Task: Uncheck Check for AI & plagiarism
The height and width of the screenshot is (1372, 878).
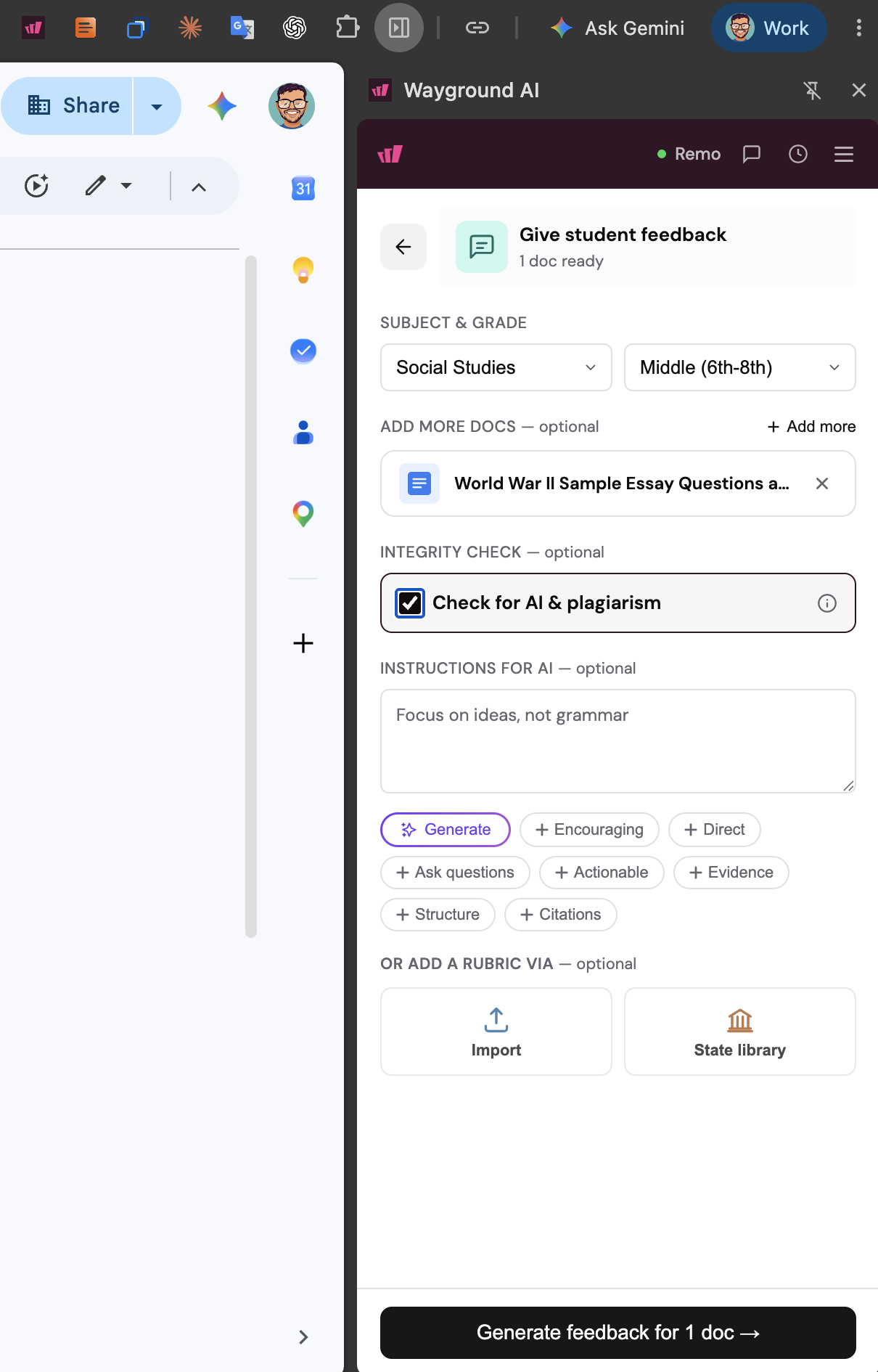Action: click(x=410, y=603)
